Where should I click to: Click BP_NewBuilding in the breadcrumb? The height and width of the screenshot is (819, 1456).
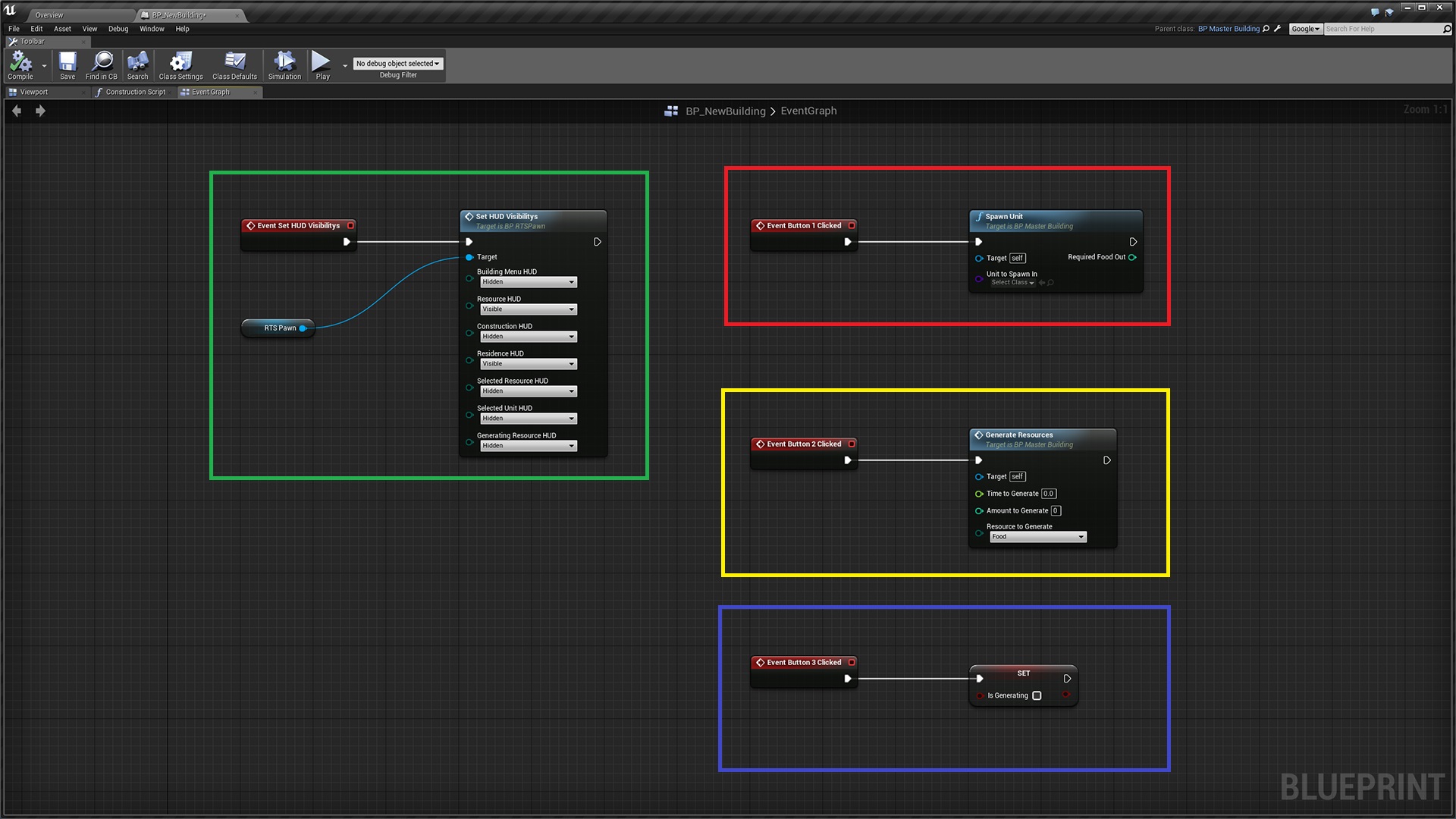pos(725,111)
